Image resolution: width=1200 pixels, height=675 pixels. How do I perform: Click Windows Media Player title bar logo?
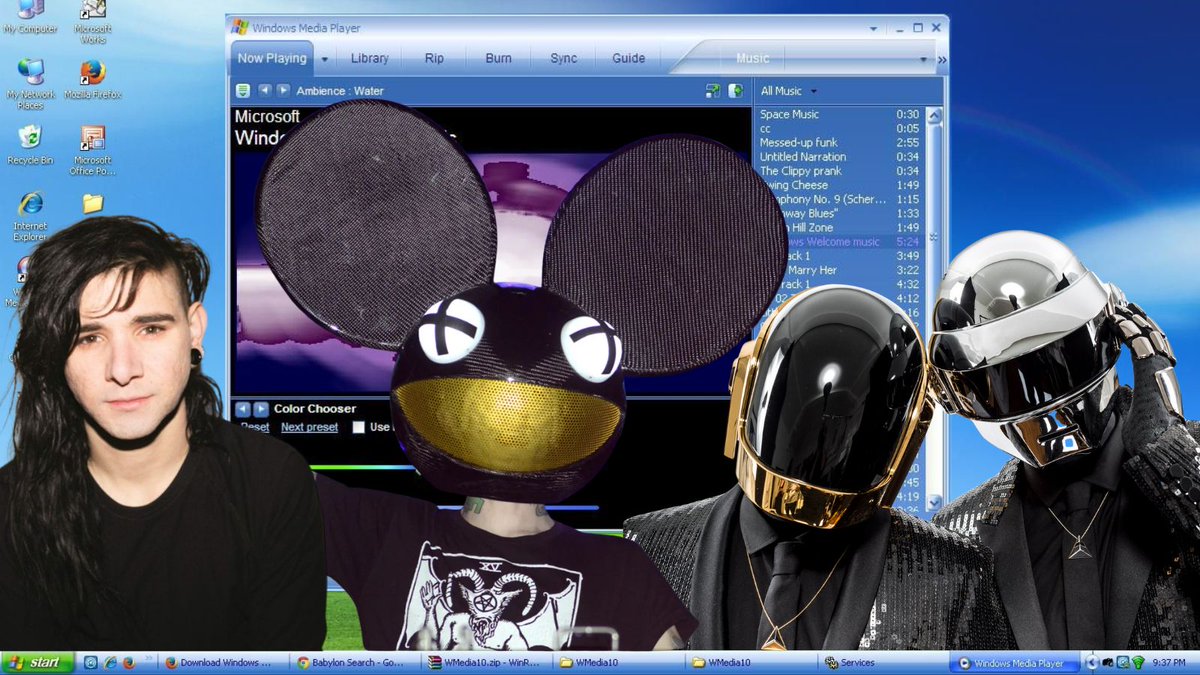click(240, 28)
